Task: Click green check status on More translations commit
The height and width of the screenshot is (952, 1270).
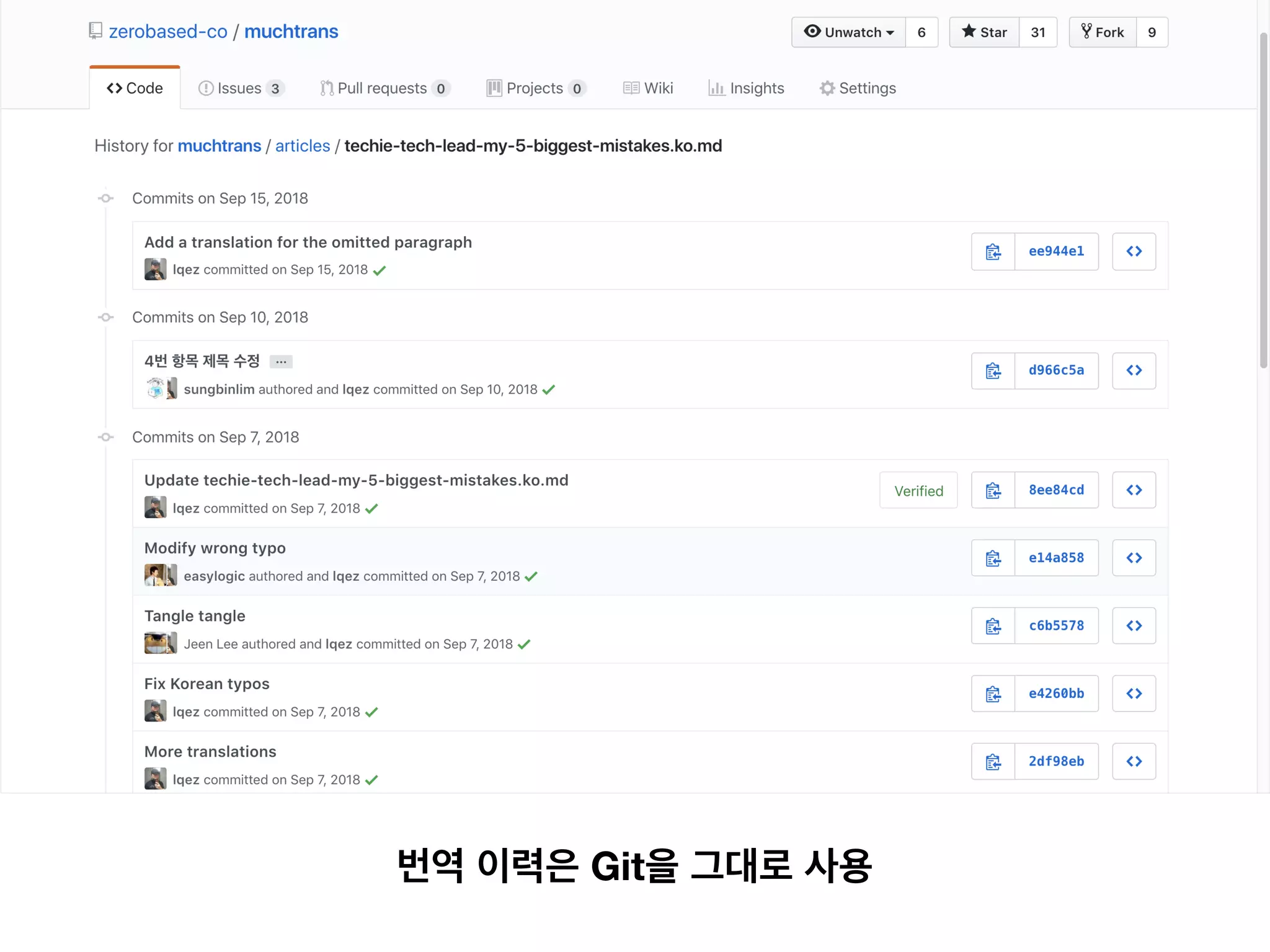Action: (371, 780)
